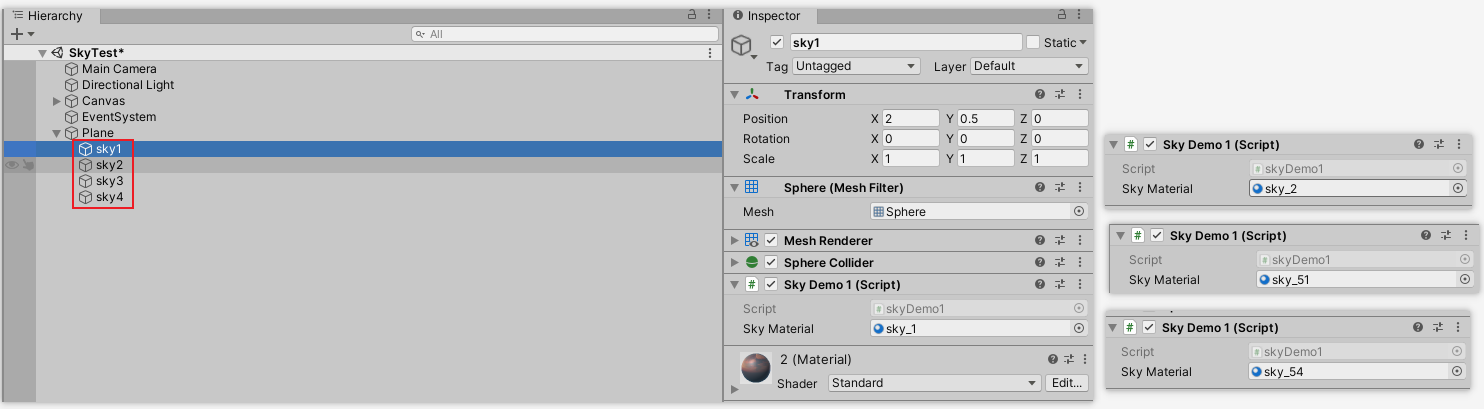
Task: Toggle scene picking hand icon
Action: coord(28,165)
